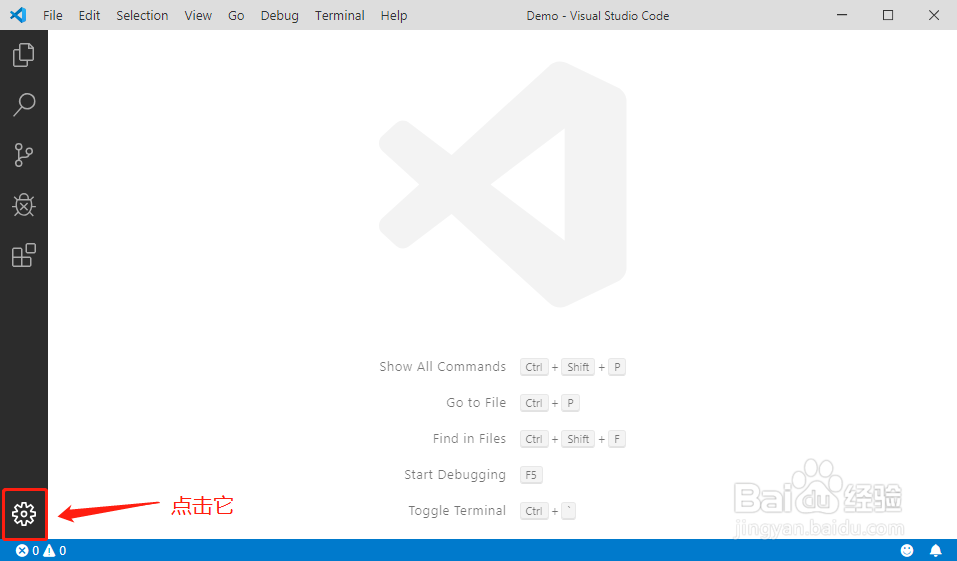Open the Edit menu
The image size is (957, 561).
(x=89, y=15)
